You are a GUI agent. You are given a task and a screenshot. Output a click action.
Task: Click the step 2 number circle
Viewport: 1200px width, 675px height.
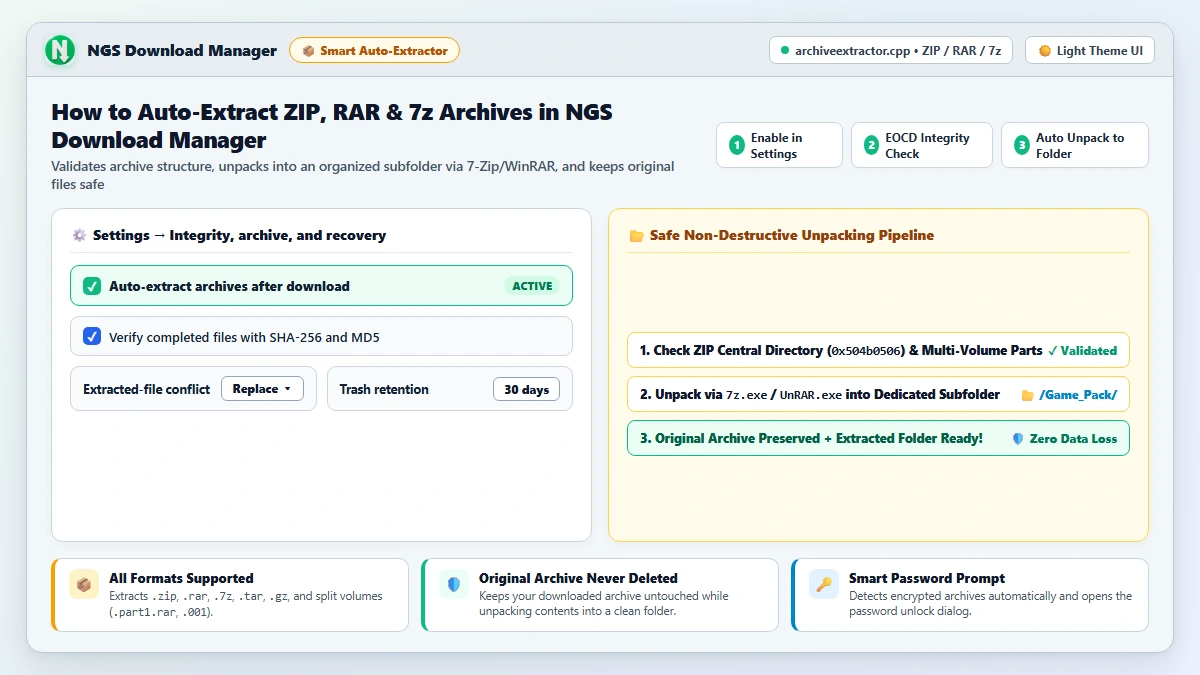click(871, 146)
